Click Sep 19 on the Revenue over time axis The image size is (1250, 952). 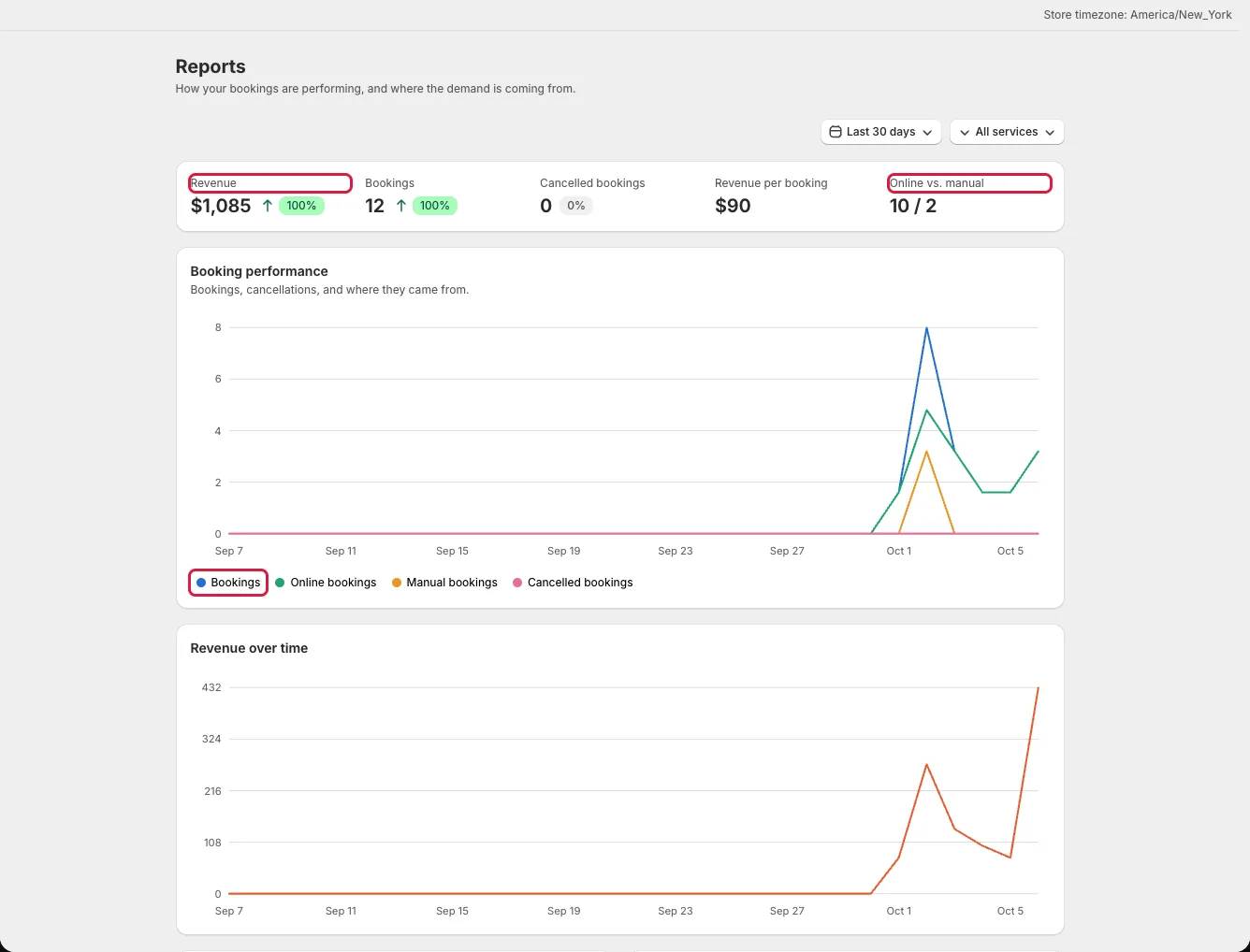tap(564, 911)
